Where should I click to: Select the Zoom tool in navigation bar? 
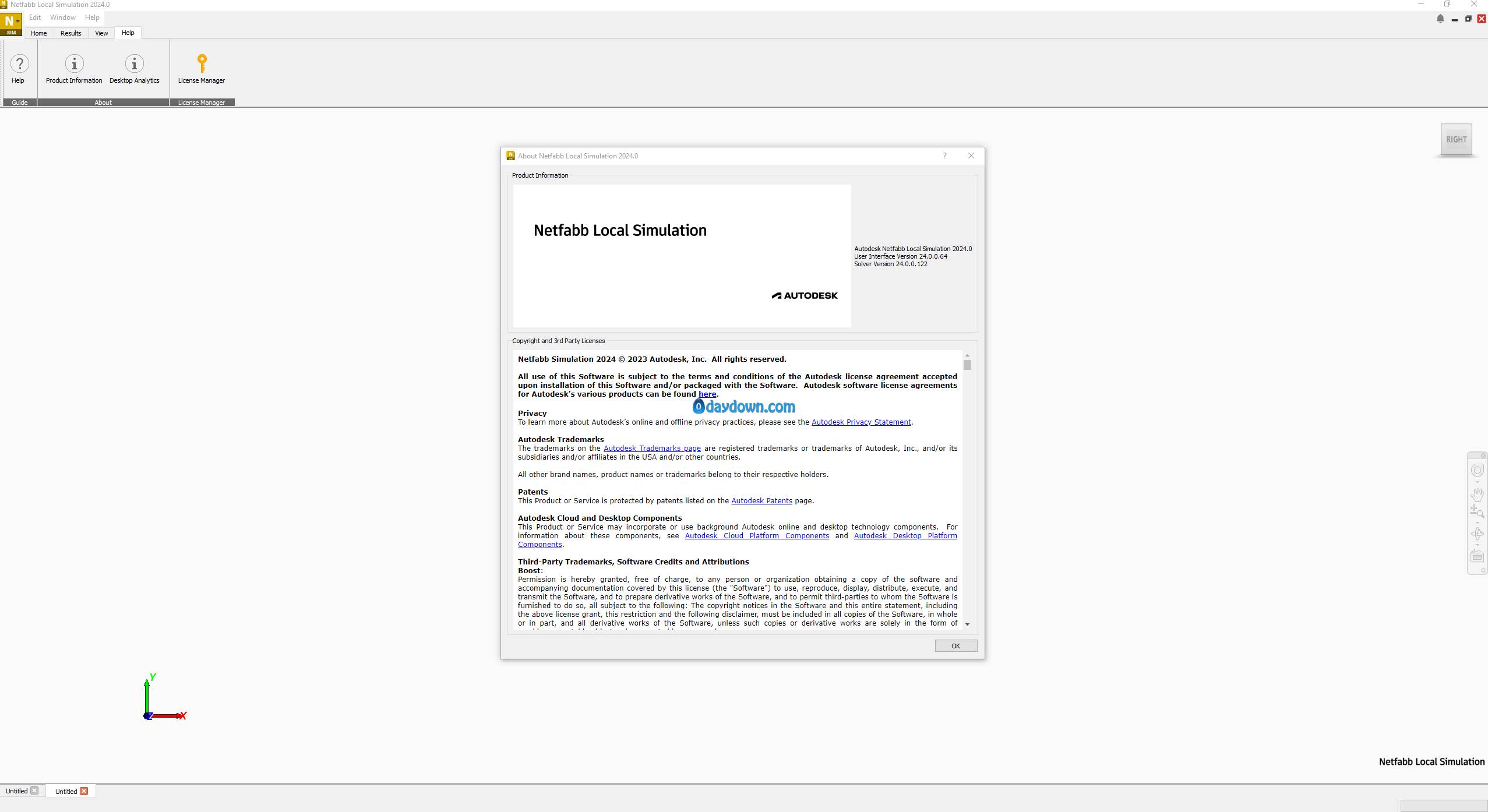(1477, 512)
